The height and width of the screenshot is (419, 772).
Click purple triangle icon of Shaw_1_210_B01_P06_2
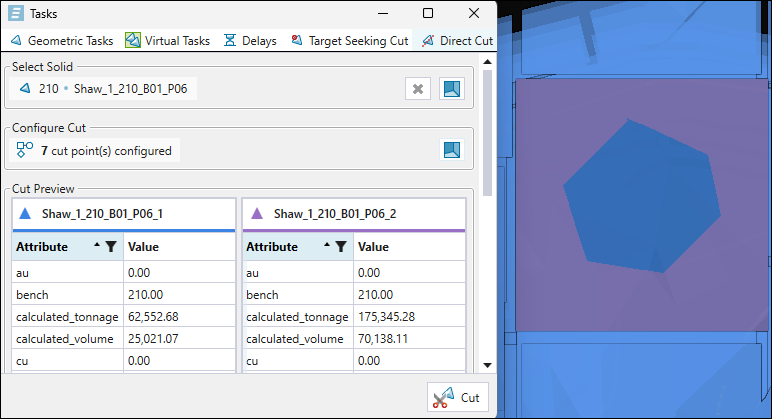(x=257, y=214)
